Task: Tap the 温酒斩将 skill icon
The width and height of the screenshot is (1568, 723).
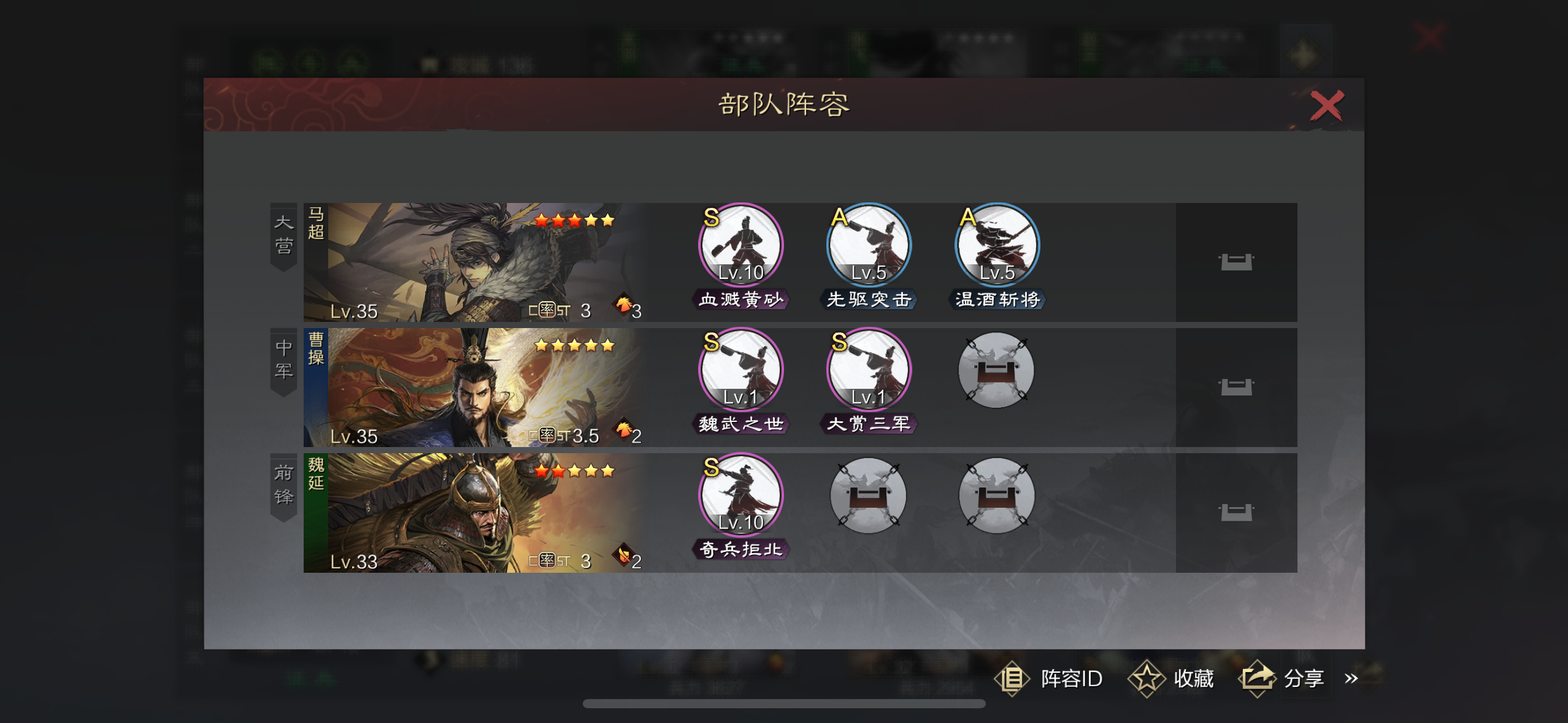Action: (x=997, y=245)
